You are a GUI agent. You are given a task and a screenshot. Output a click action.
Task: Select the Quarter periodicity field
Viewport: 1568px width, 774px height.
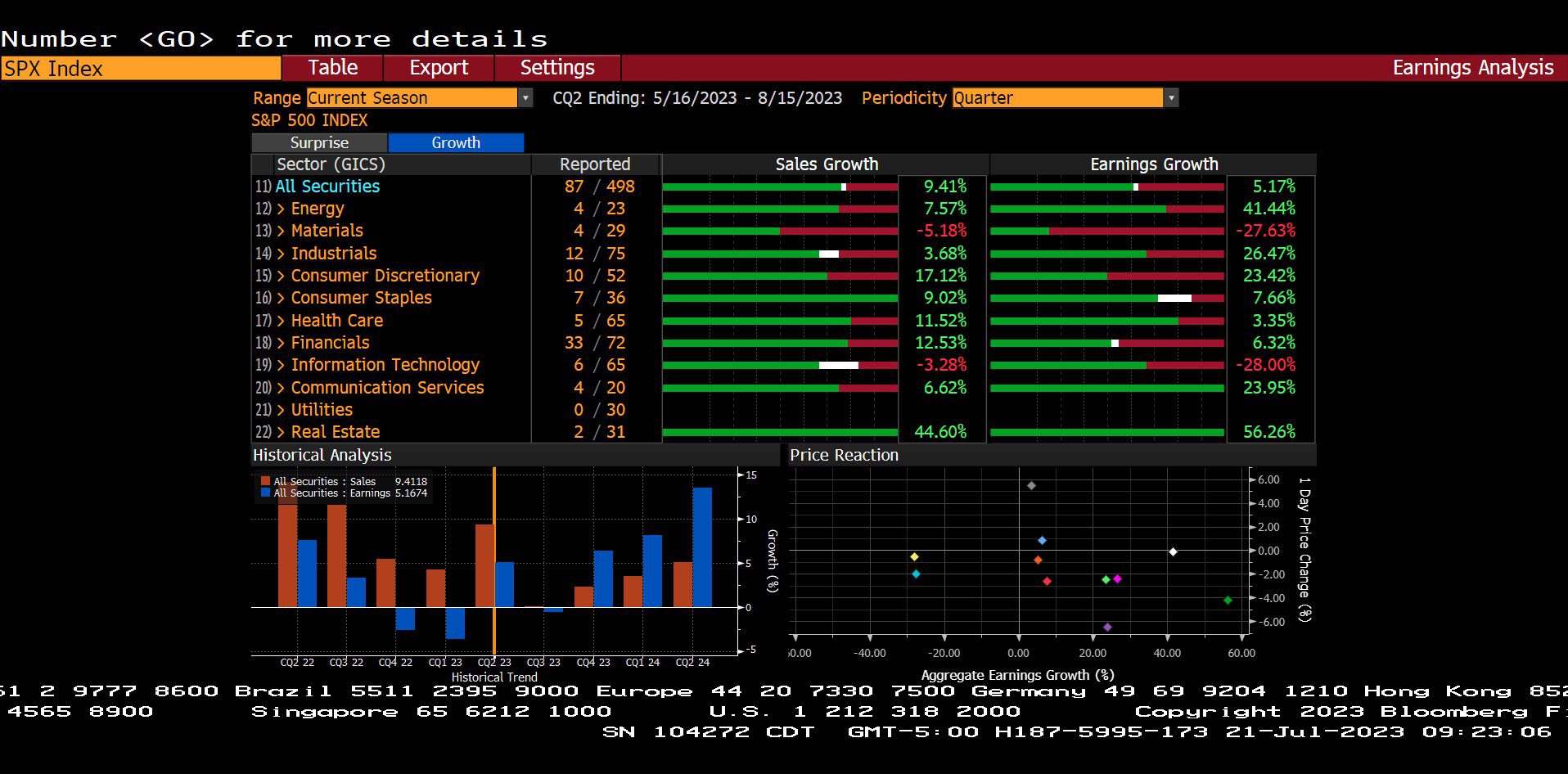[1057, 98]
